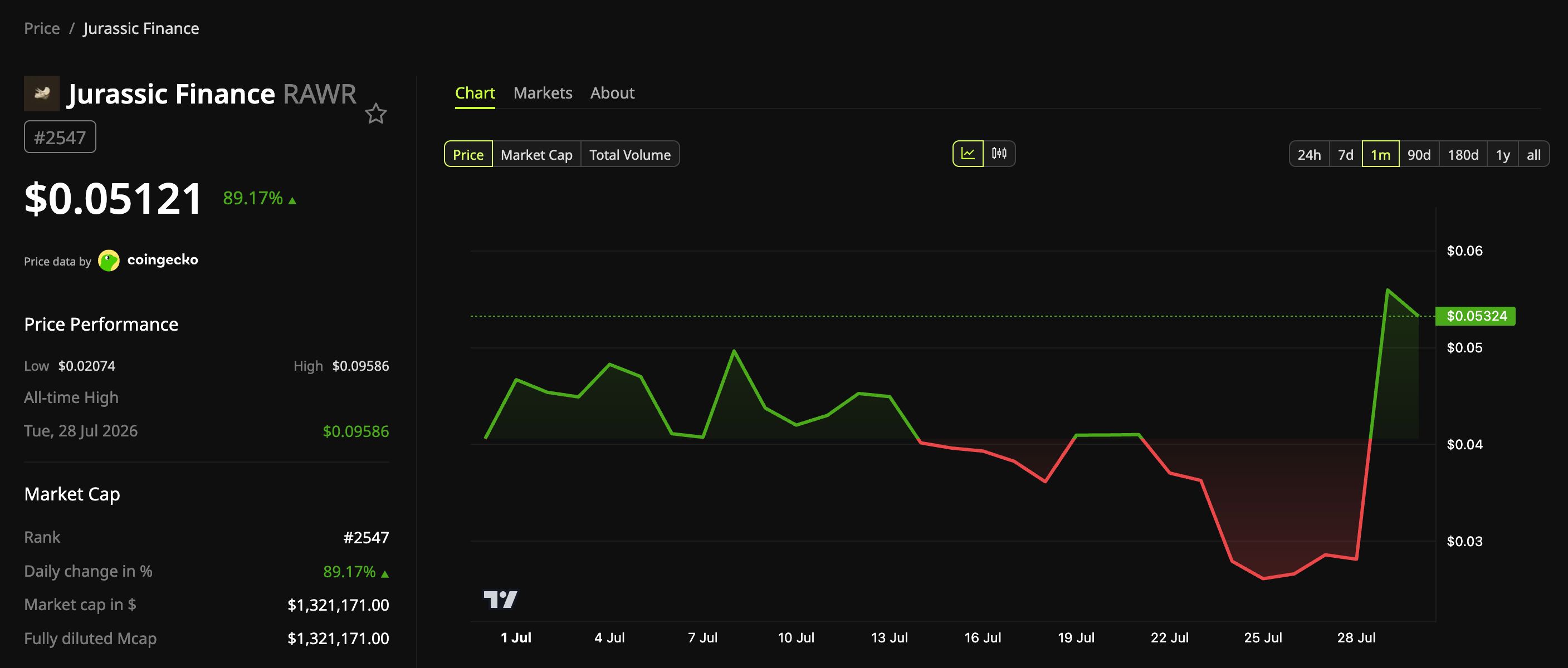1568x668 pixels.
Task: Set chart range to 7d
Action: pos(1346,155)
